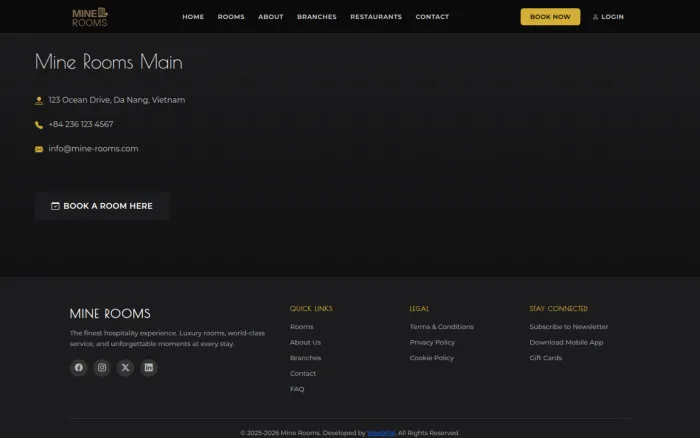Image resolution: width=700 pixels, height=438 pixels.
Task: Click the info@mine-rooms.com email address
Action: [x=93, y=149]
